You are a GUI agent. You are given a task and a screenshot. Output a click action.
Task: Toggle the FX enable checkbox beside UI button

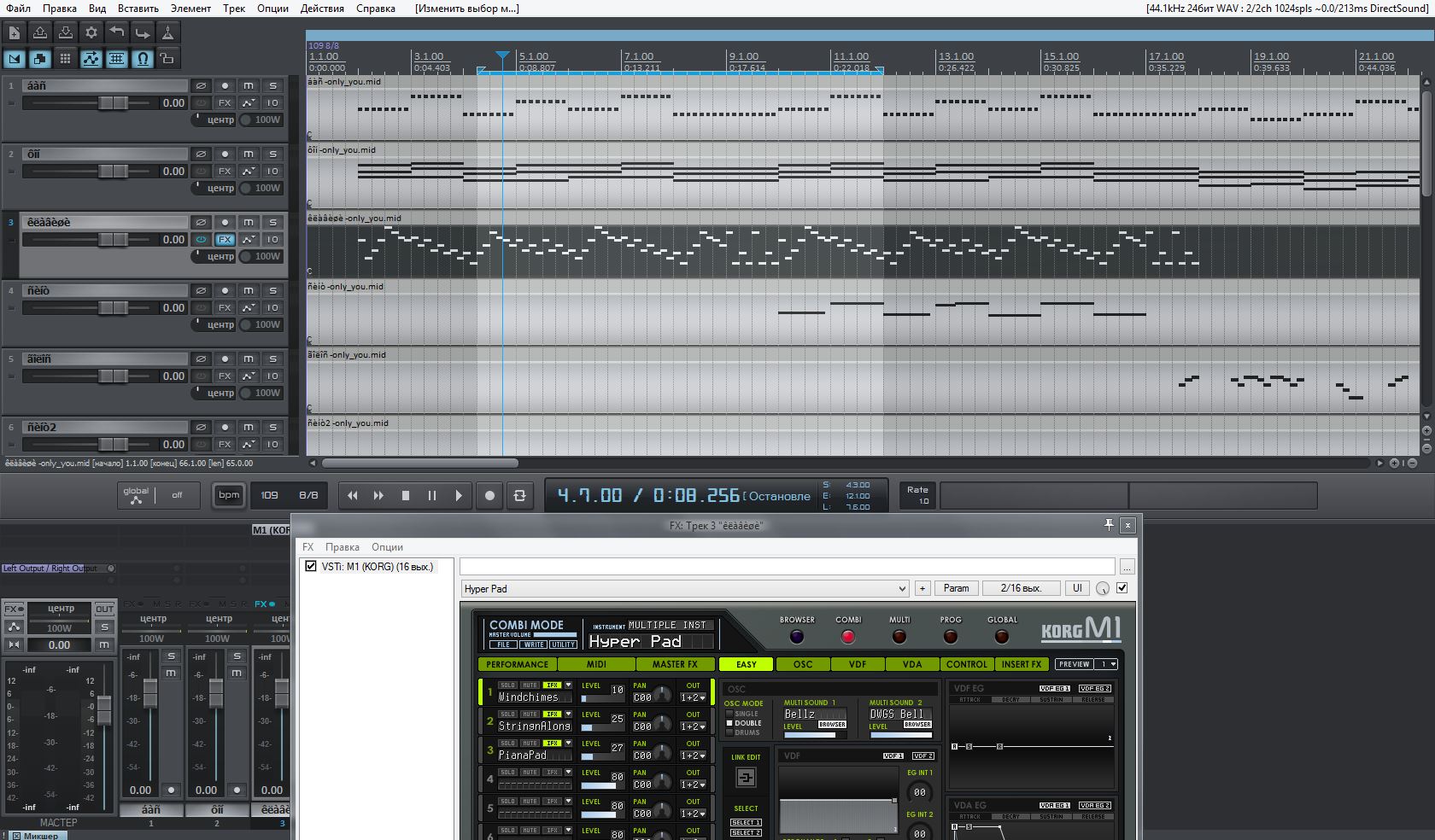tap(1122, 588)
